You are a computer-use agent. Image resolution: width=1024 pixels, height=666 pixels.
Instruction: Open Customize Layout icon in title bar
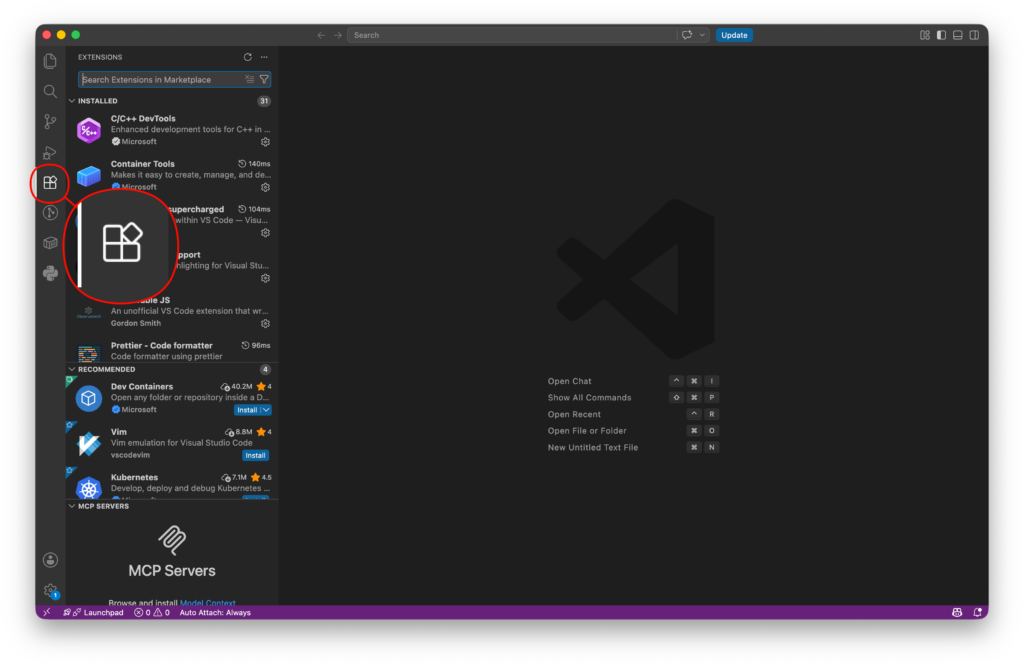(925, 35)
